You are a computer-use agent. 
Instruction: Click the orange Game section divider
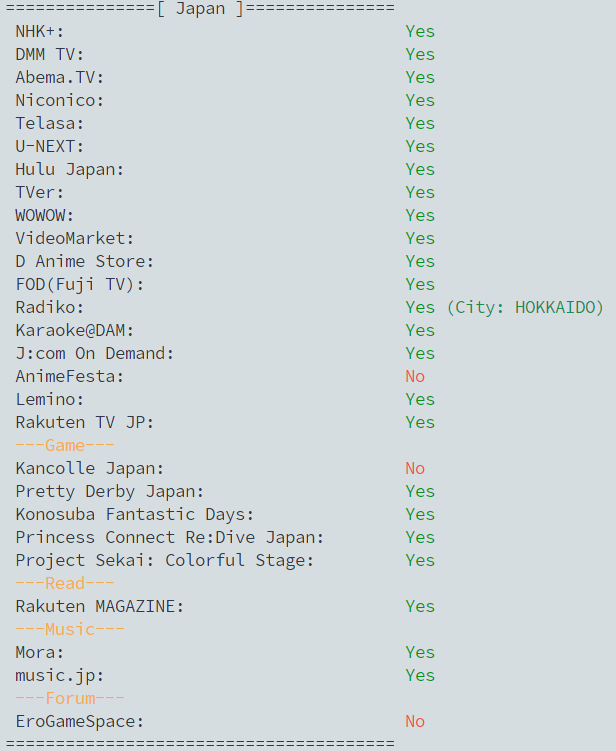click(65, 446)
